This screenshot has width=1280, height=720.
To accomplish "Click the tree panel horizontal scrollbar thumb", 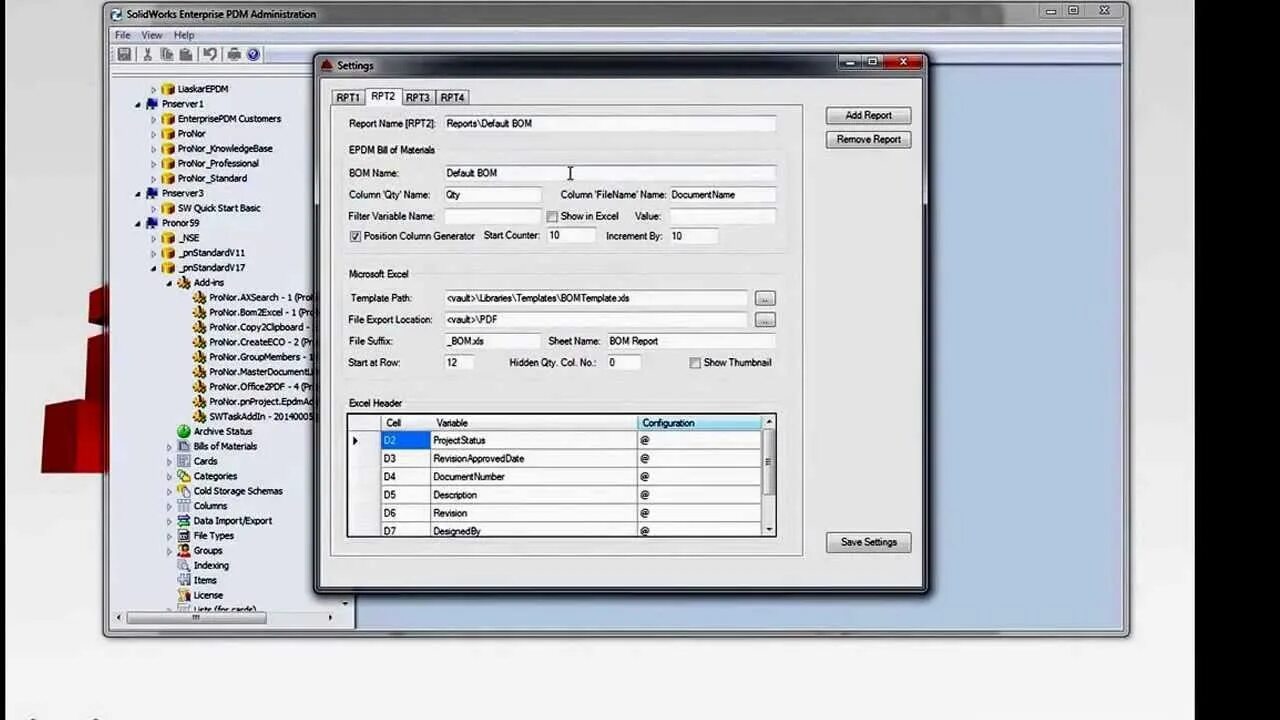I will tap(194, 617).
